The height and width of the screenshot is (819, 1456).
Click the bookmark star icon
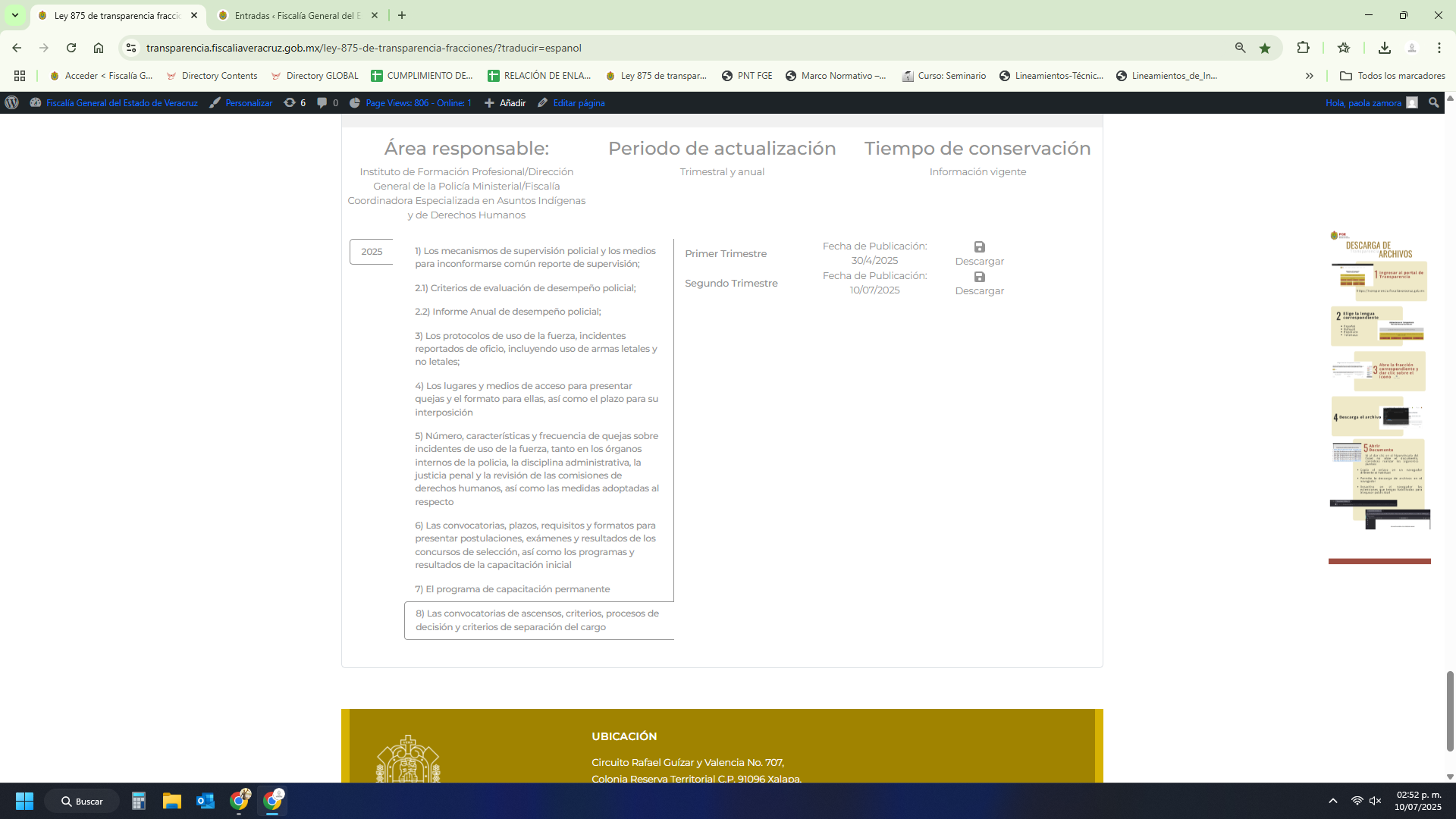[x=1265, y=48]
